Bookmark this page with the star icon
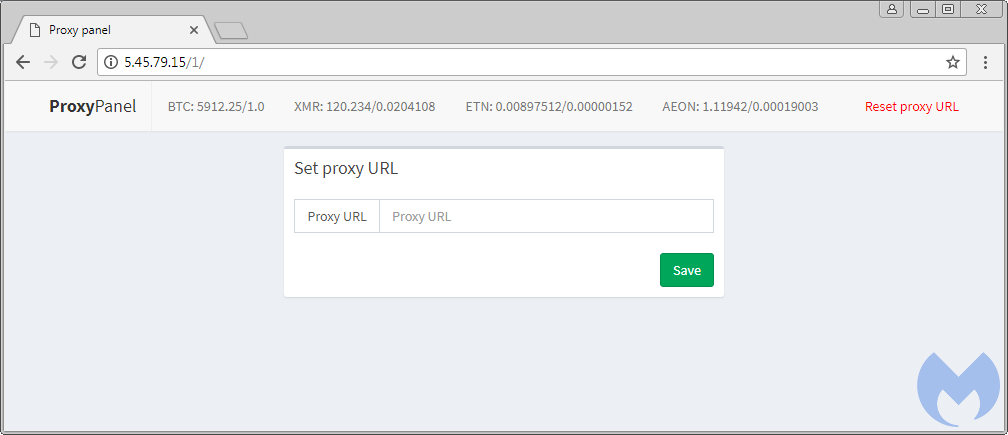 [953, 62]
